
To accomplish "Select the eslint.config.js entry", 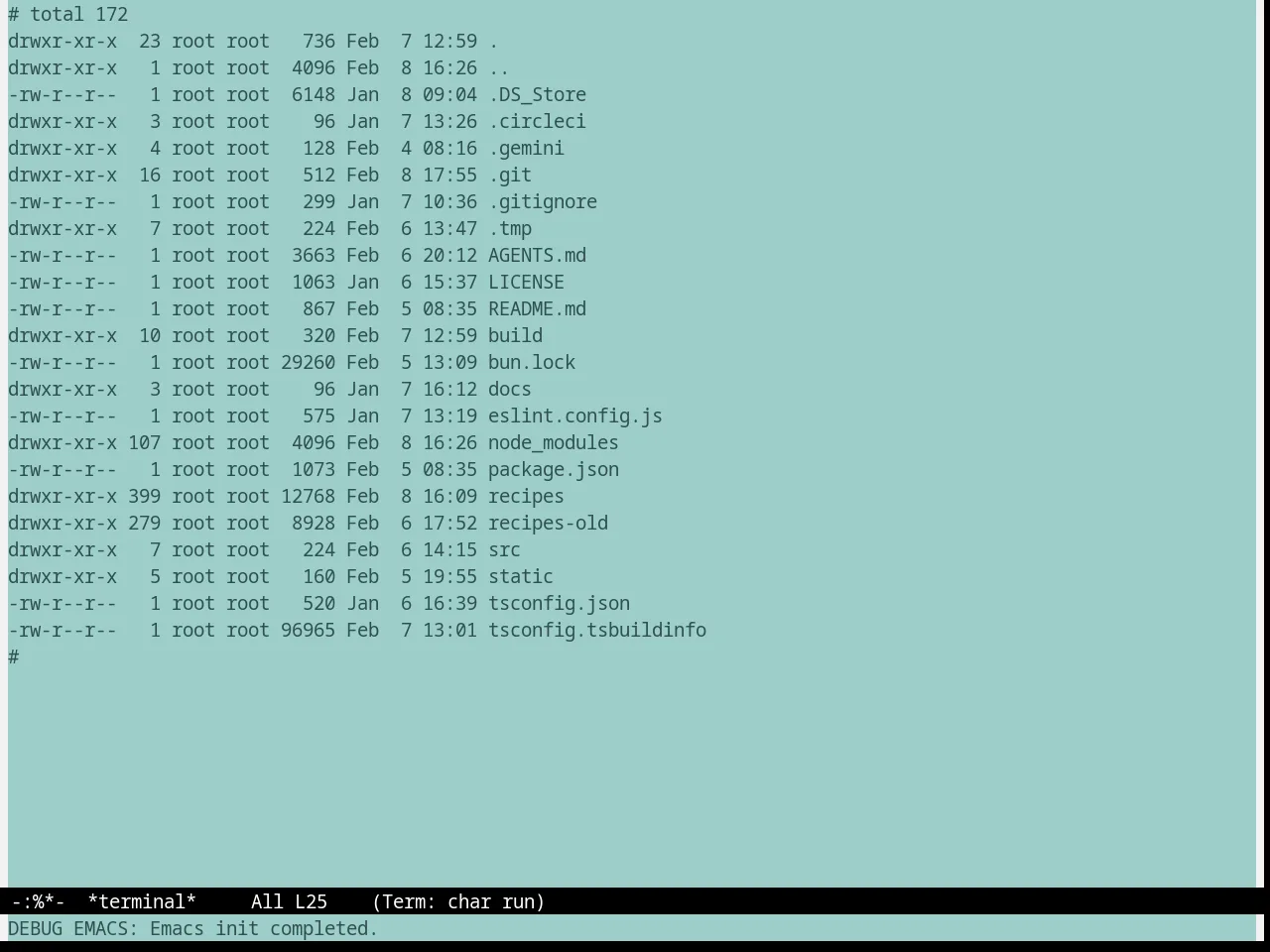I will 575,416.
